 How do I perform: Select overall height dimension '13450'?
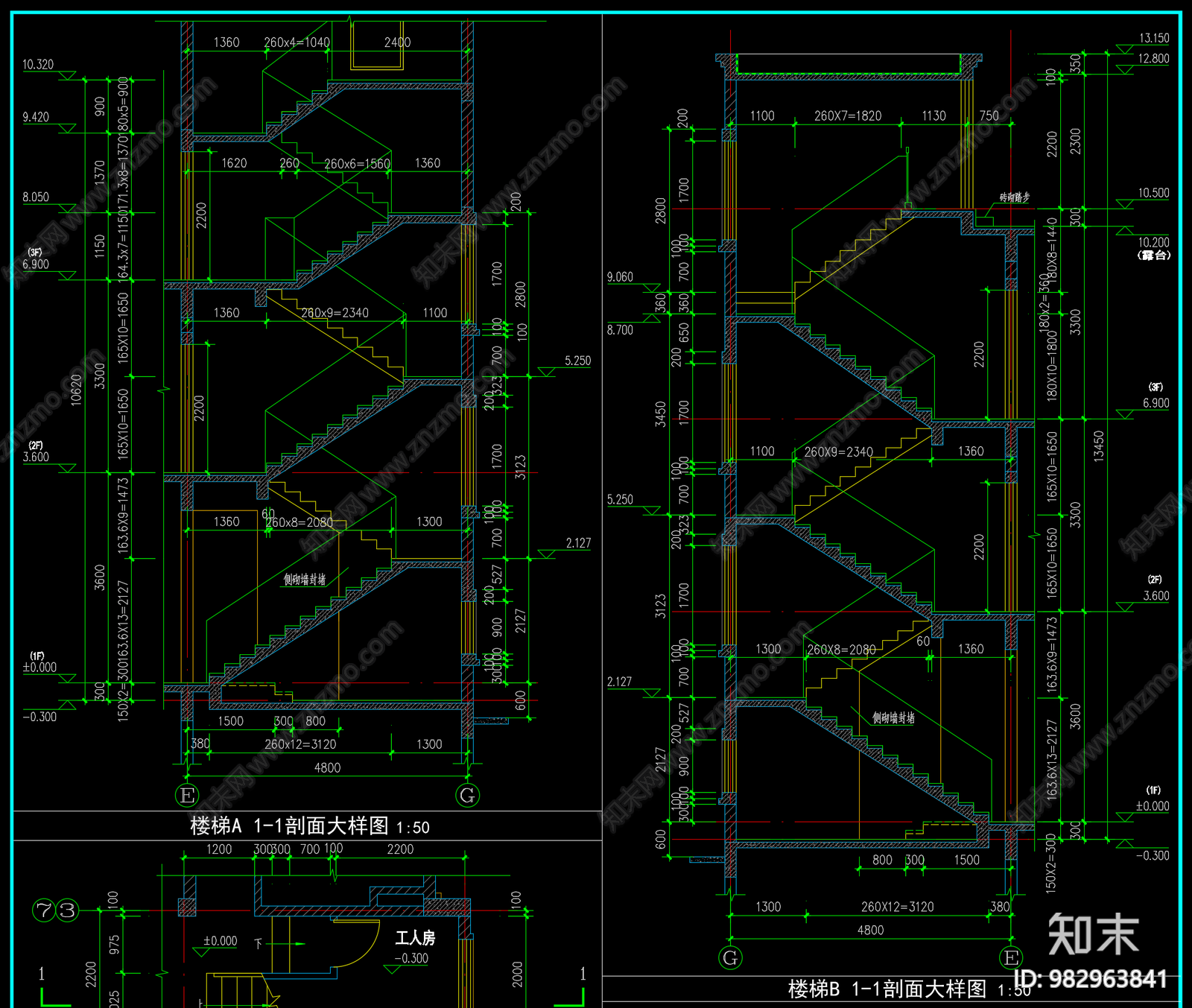click(1098, 447)
